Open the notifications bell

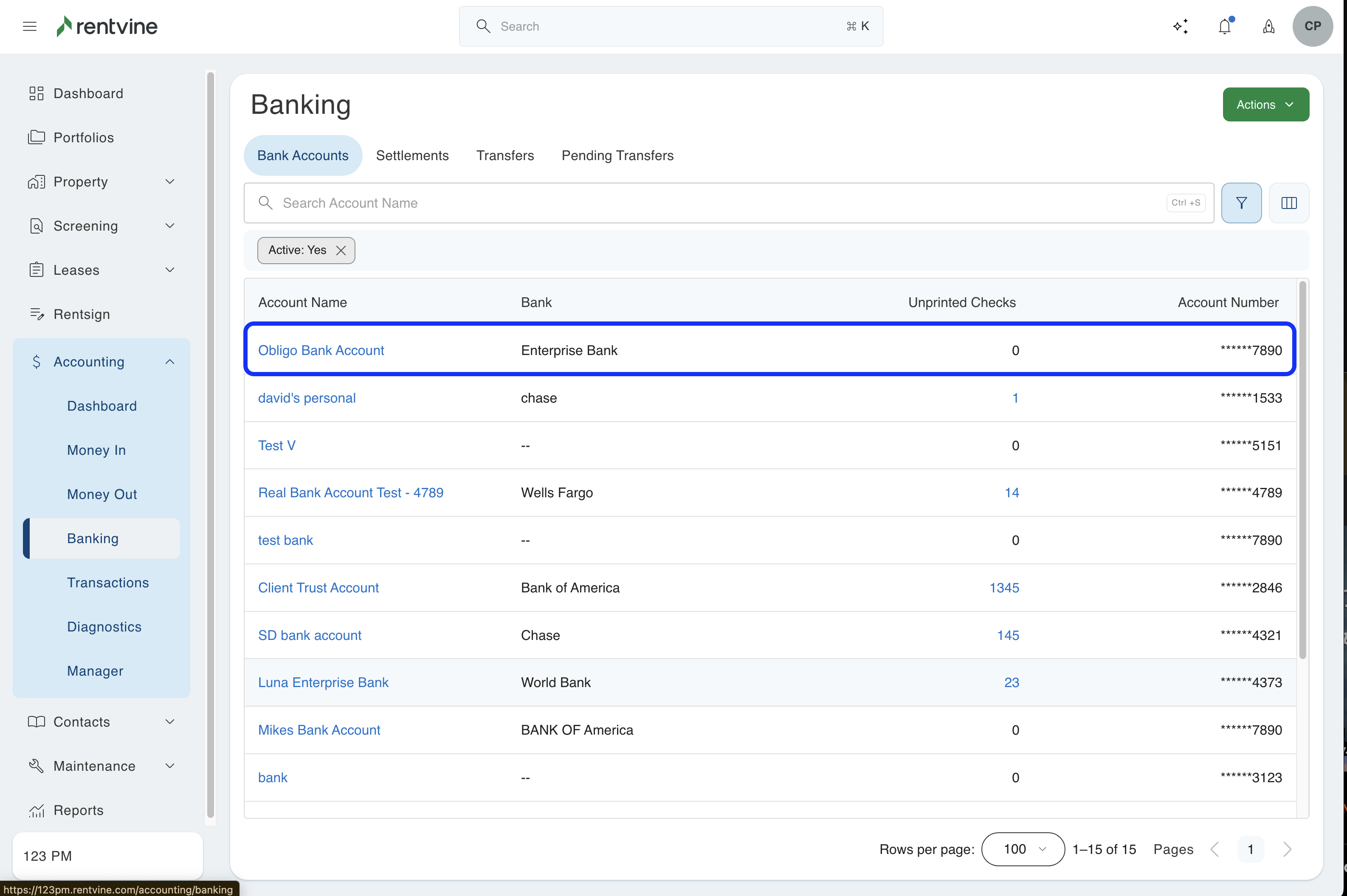click(1224, 26)
